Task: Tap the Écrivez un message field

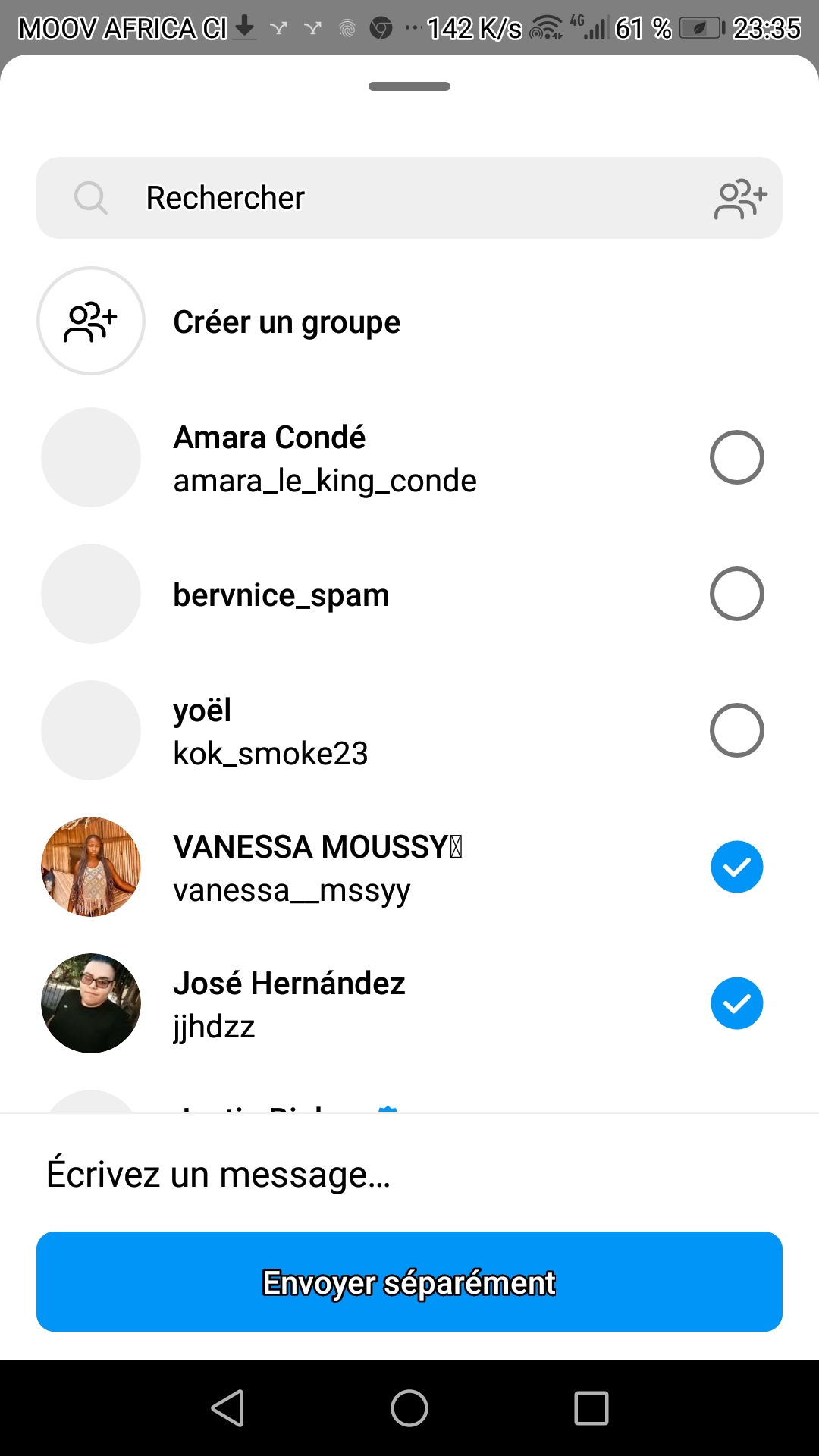Action: coord(409,1174)
